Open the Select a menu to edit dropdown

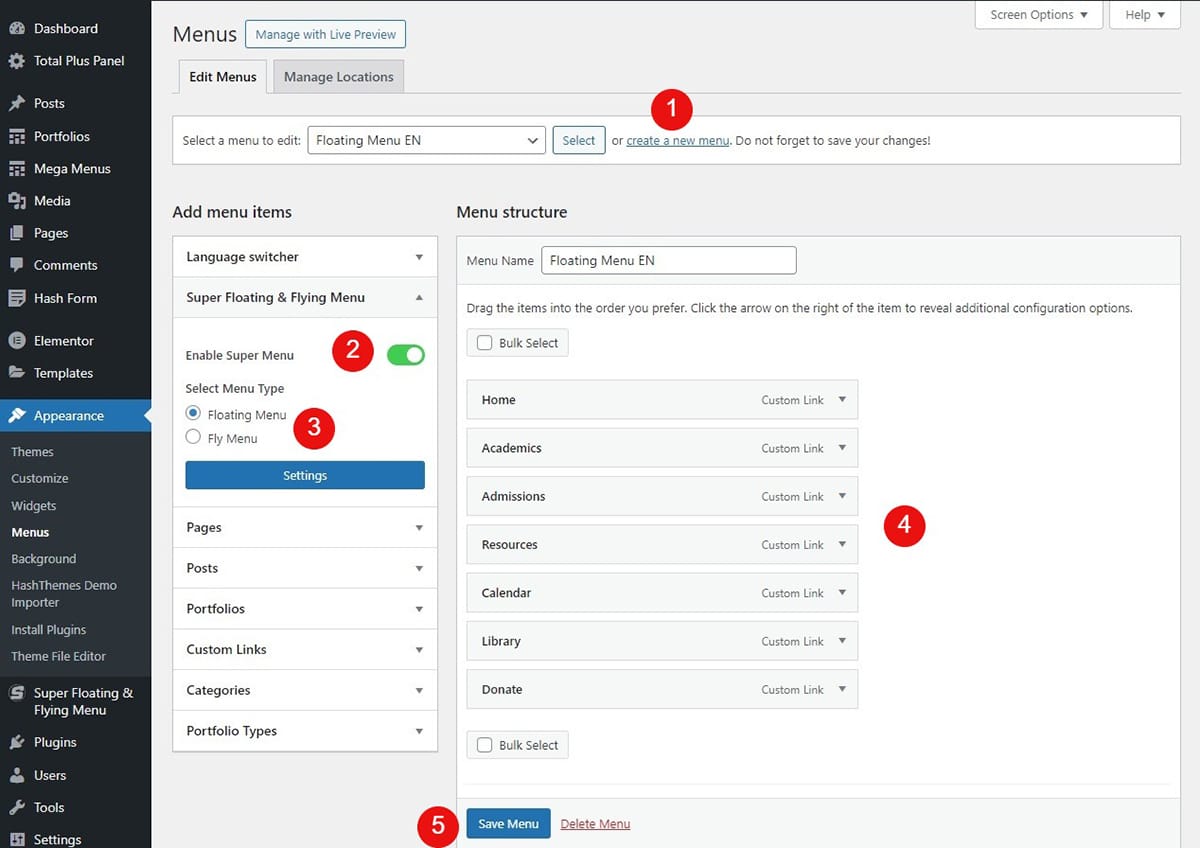point(427,141)
